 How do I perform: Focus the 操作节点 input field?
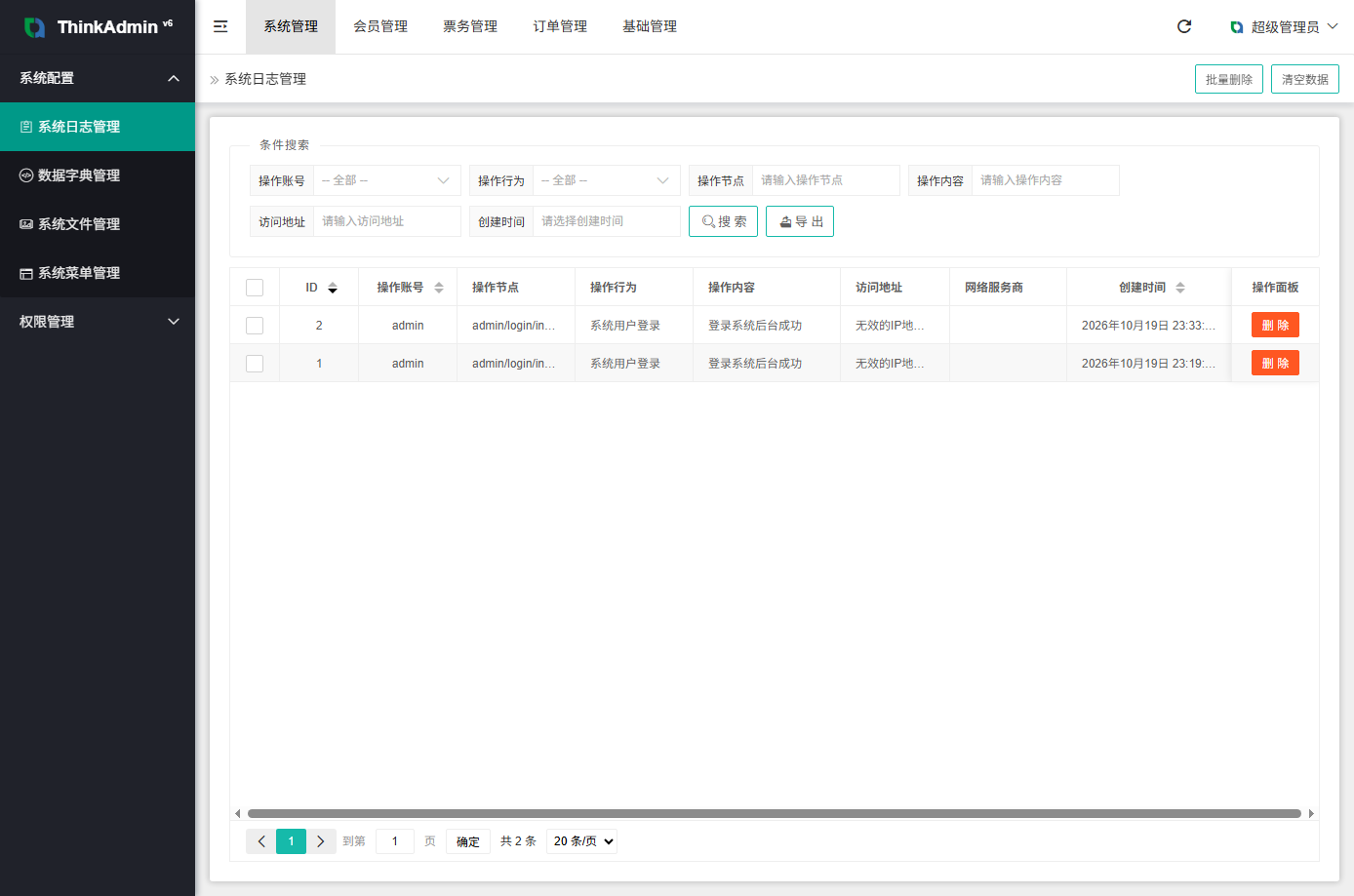[826, 180]
